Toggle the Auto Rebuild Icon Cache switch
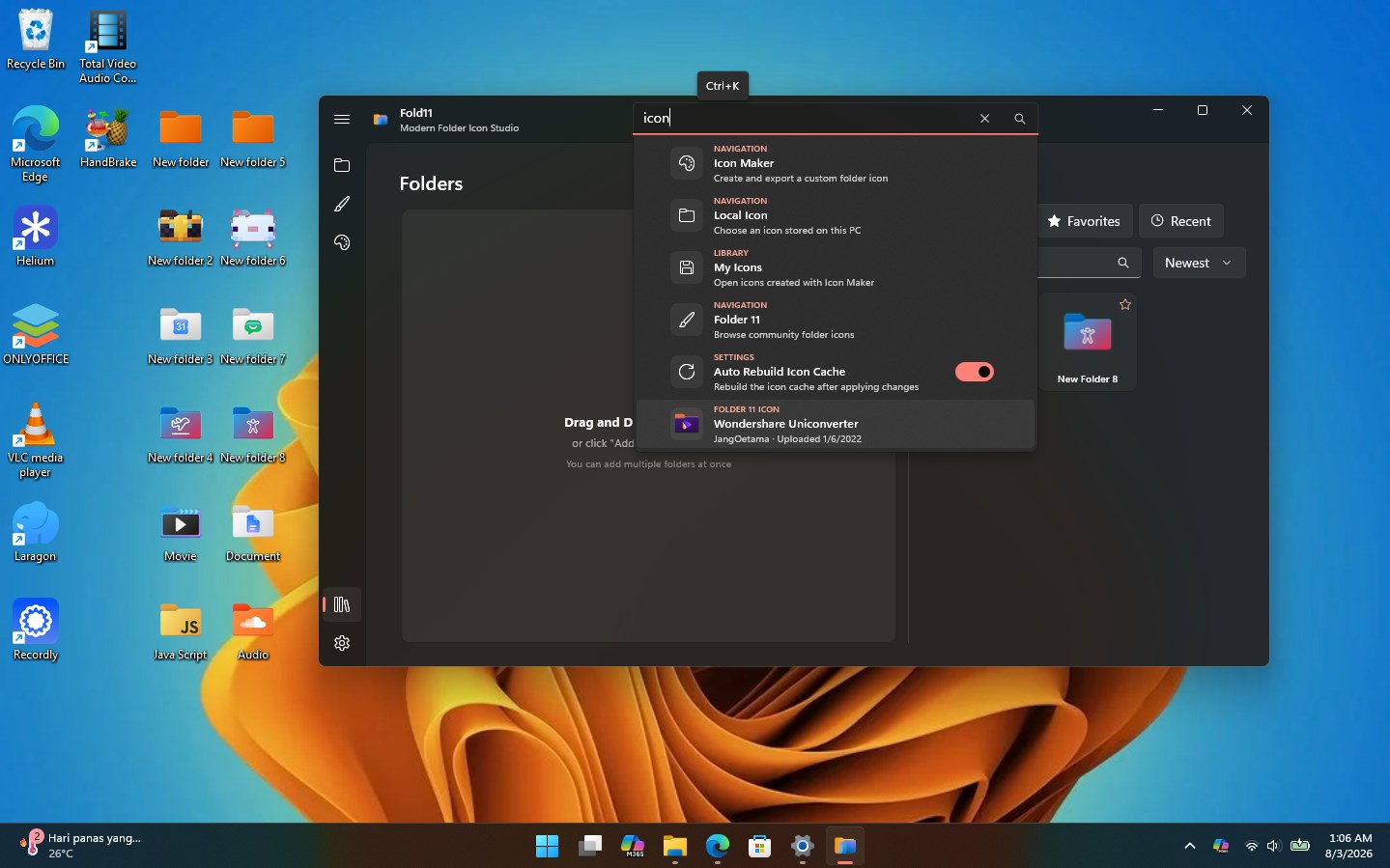The width and height of the screenshot is (1390, 868). click(x=975, y=372)
